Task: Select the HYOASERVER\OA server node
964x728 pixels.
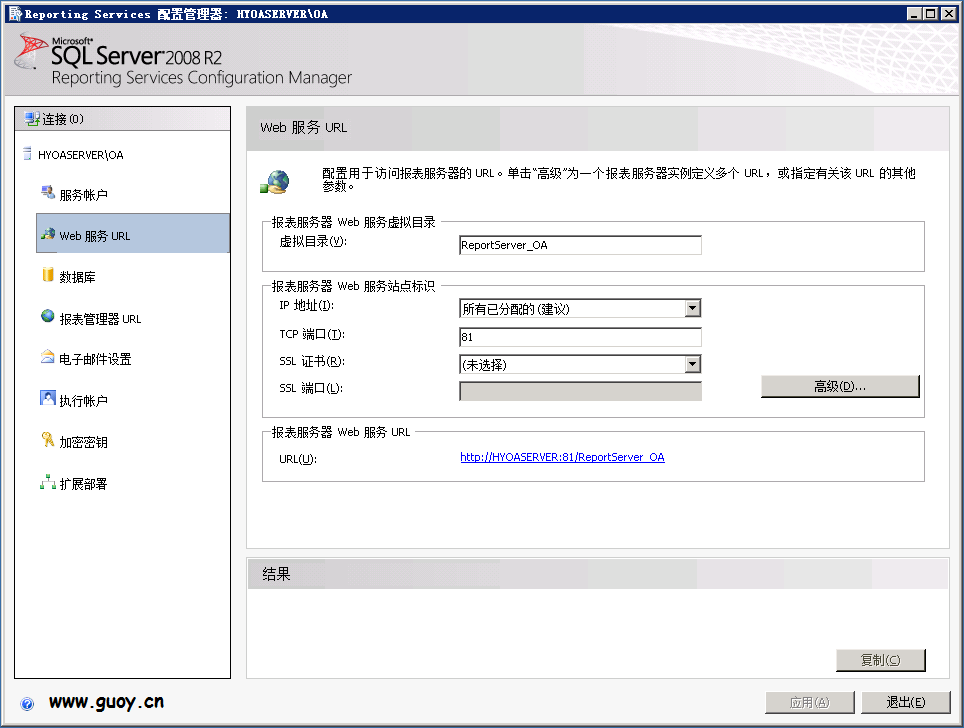Action: (81, 155)
